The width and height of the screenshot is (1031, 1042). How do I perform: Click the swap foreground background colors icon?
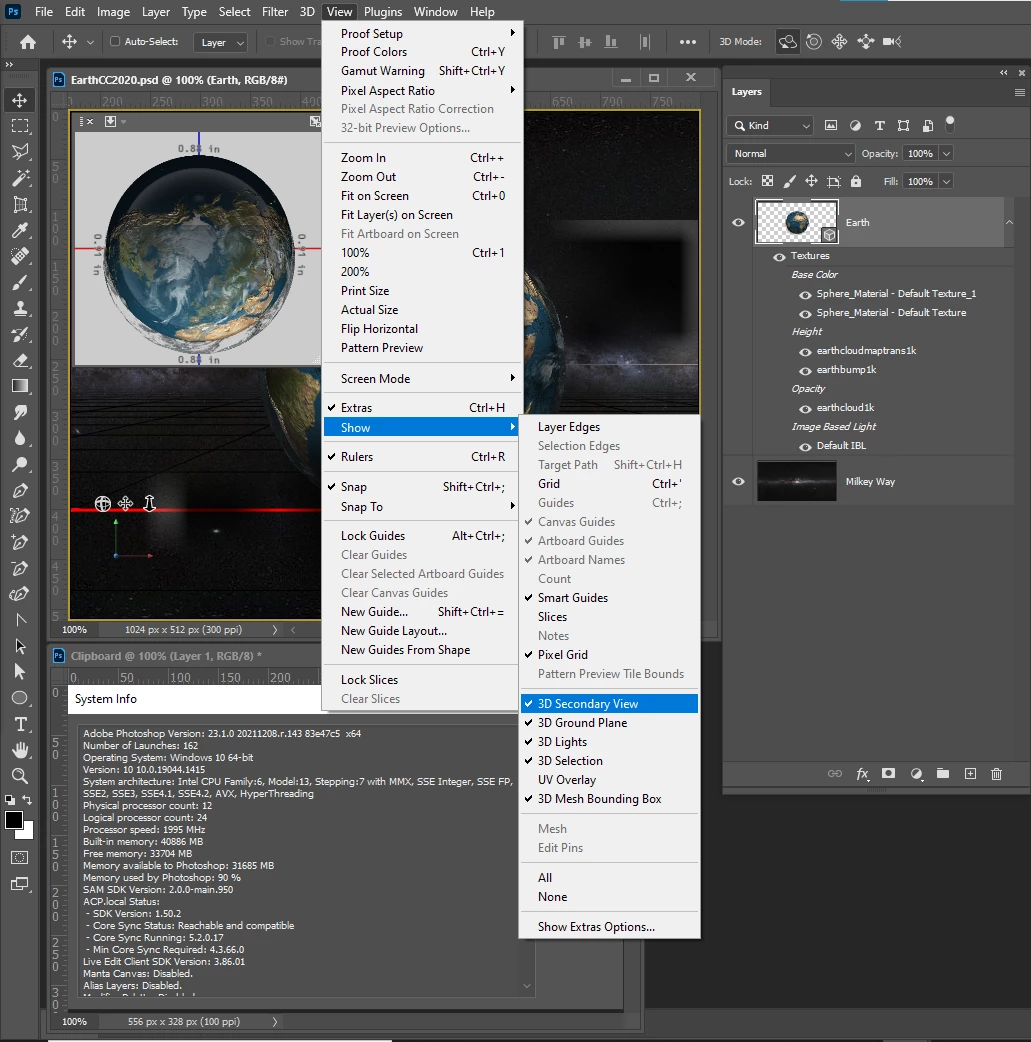pyautogui.click(x=27, y=800)
